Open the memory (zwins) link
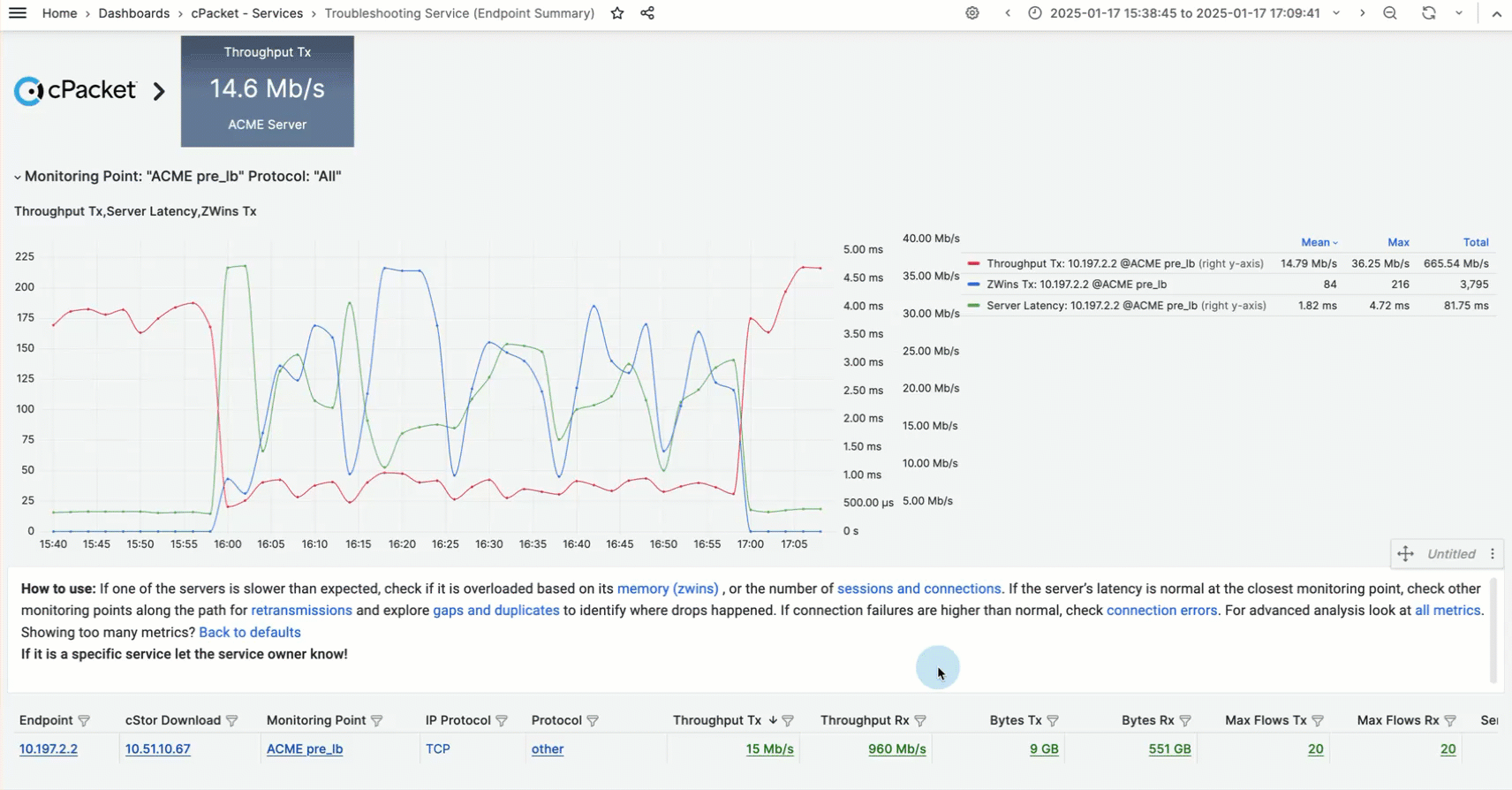The height and width of the screenshot is (790, 1512). [668, 589]
